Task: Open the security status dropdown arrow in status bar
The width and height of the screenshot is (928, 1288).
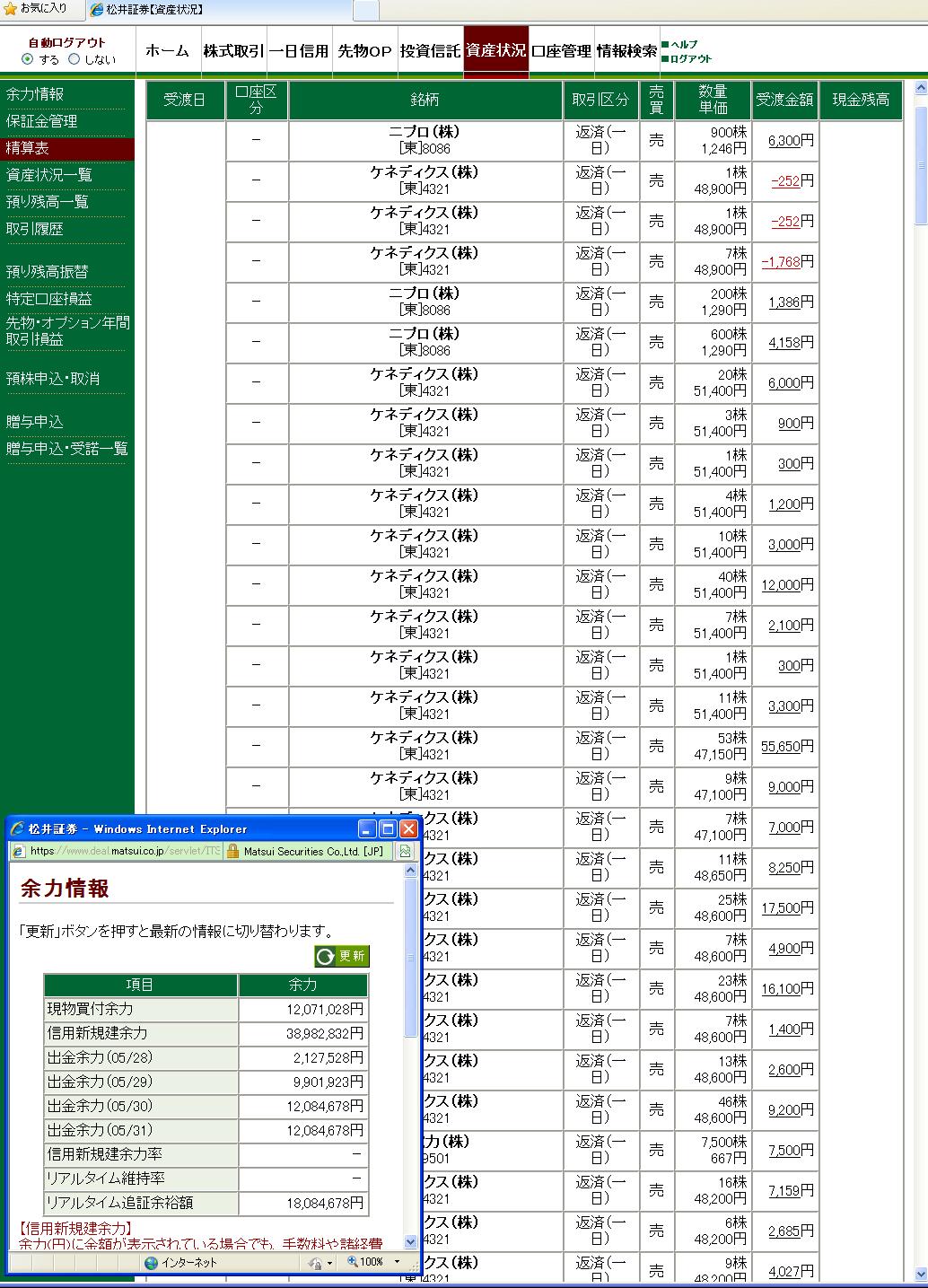Action: (x=331, y=1262)
